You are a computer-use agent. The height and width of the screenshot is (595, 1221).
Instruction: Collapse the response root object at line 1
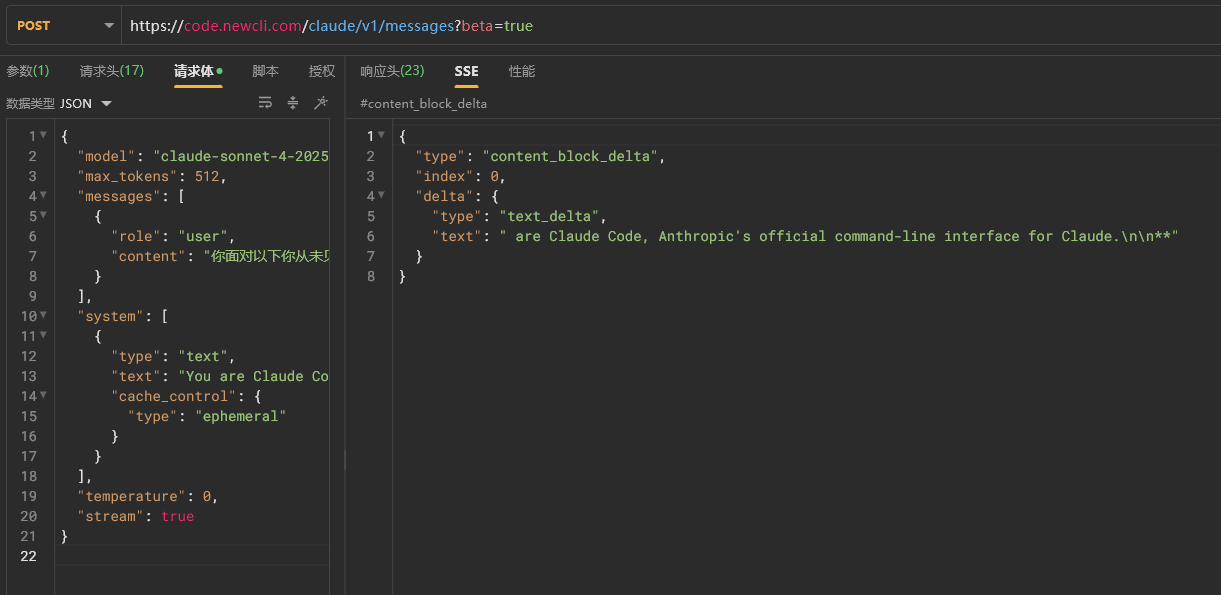tap(381, 136)
